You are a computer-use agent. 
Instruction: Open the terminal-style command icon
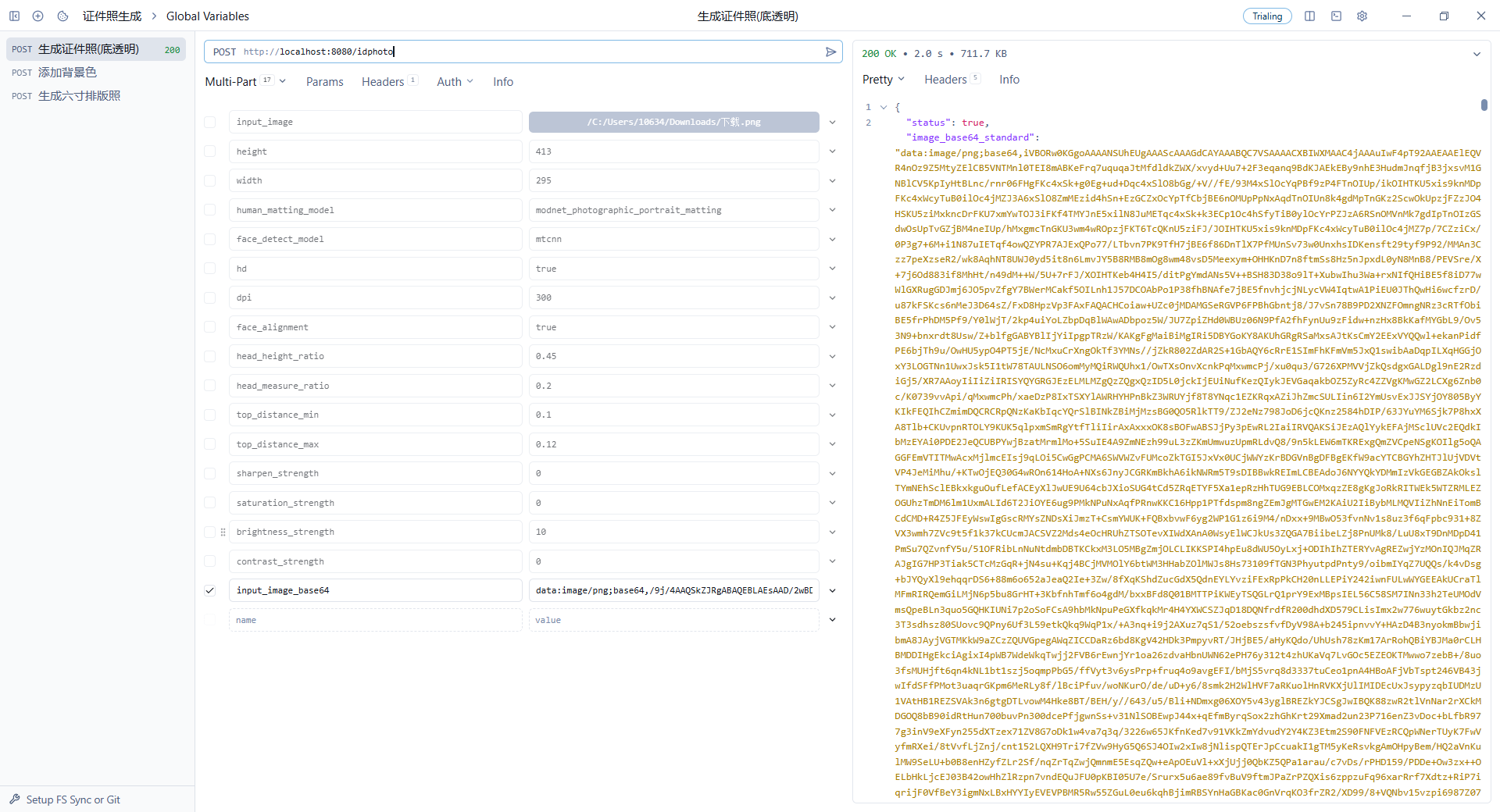(x=1336, y=16)
